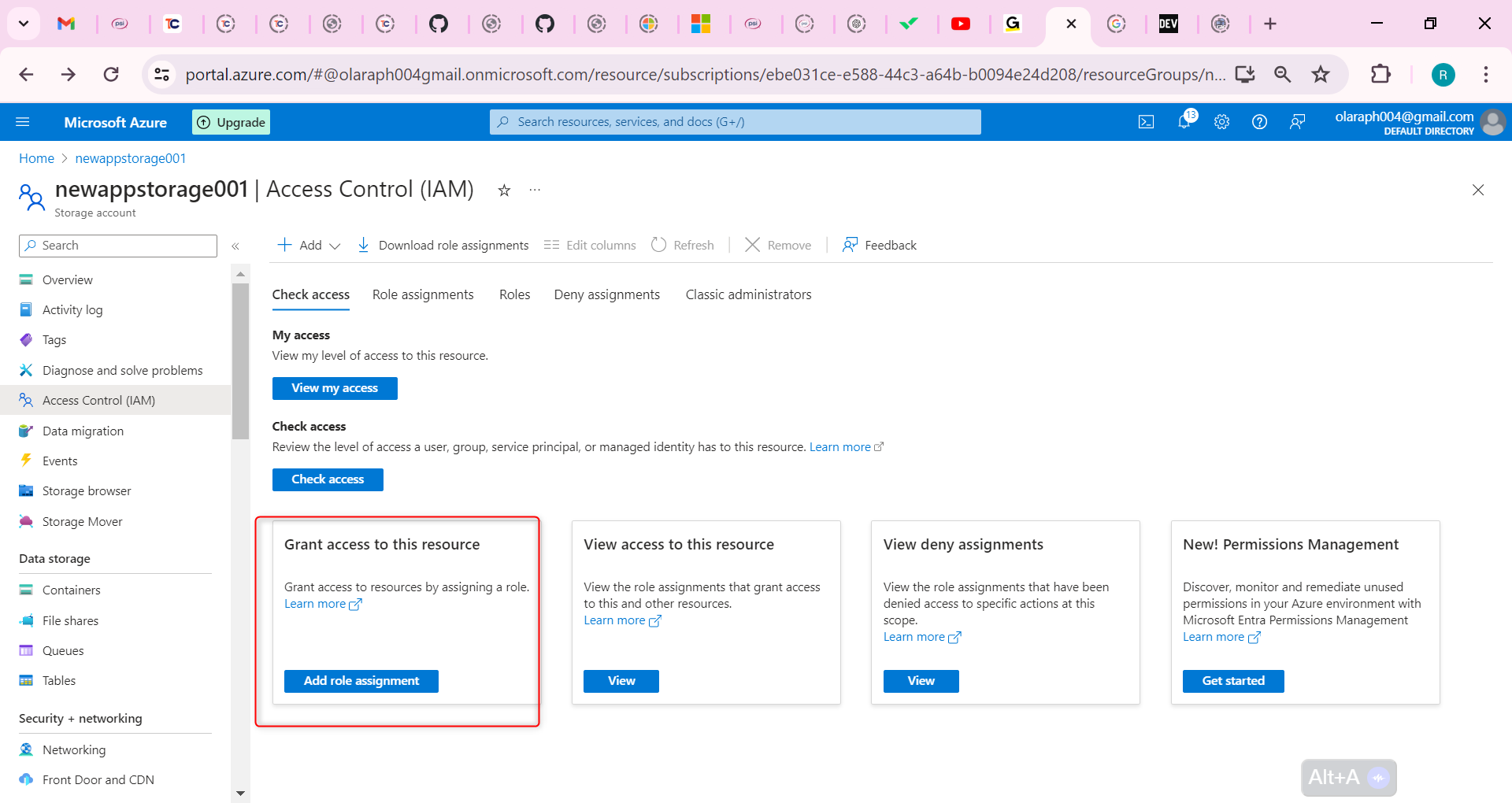Open the Help and support icon

tap(1259, 121)
